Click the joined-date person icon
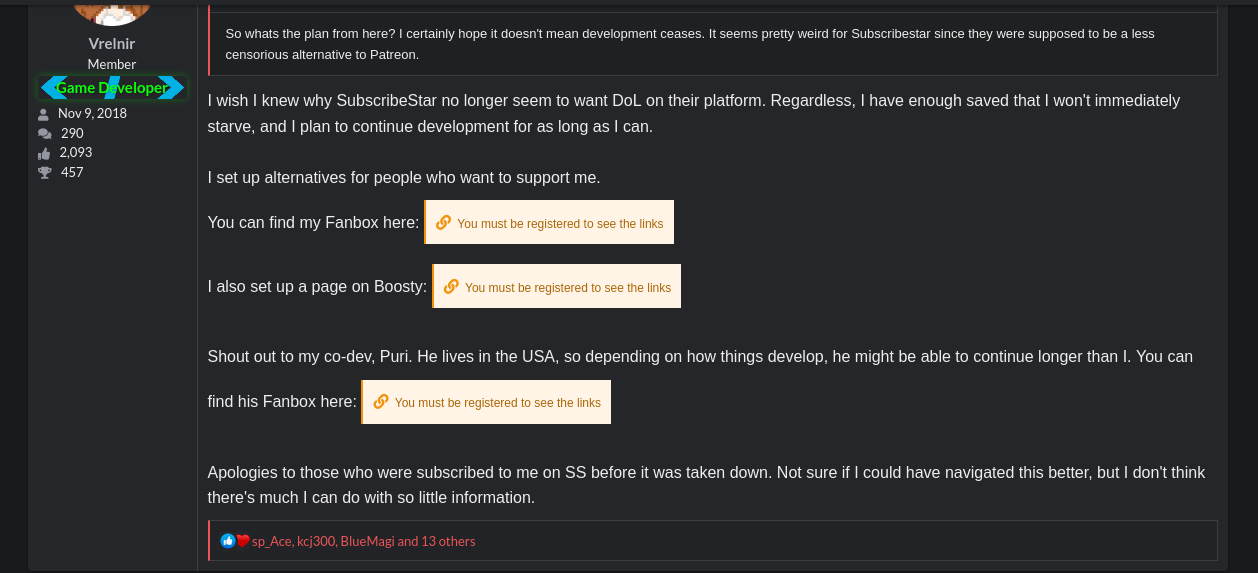The image size is (1258, 573). pyautogui.click(x=44, y=114)
